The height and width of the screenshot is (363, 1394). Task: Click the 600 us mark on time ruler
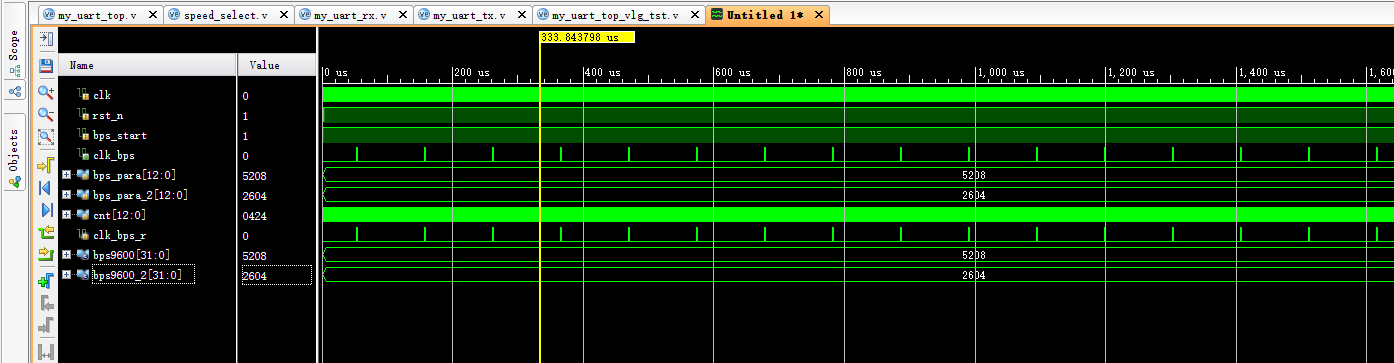tap(733, 73)
